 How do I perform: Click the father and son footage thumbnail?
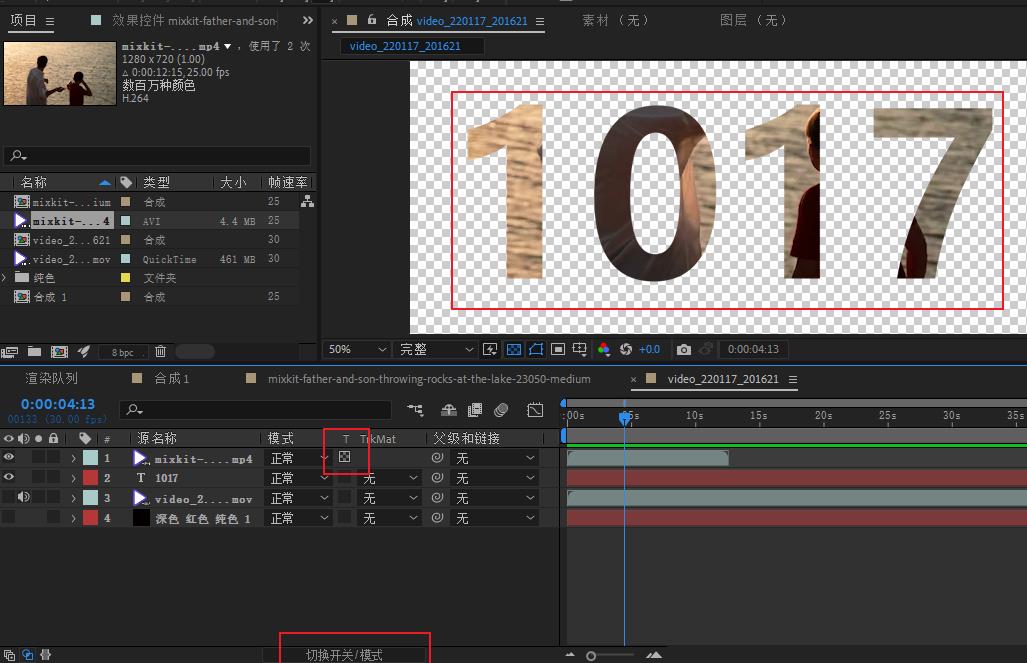60,73
